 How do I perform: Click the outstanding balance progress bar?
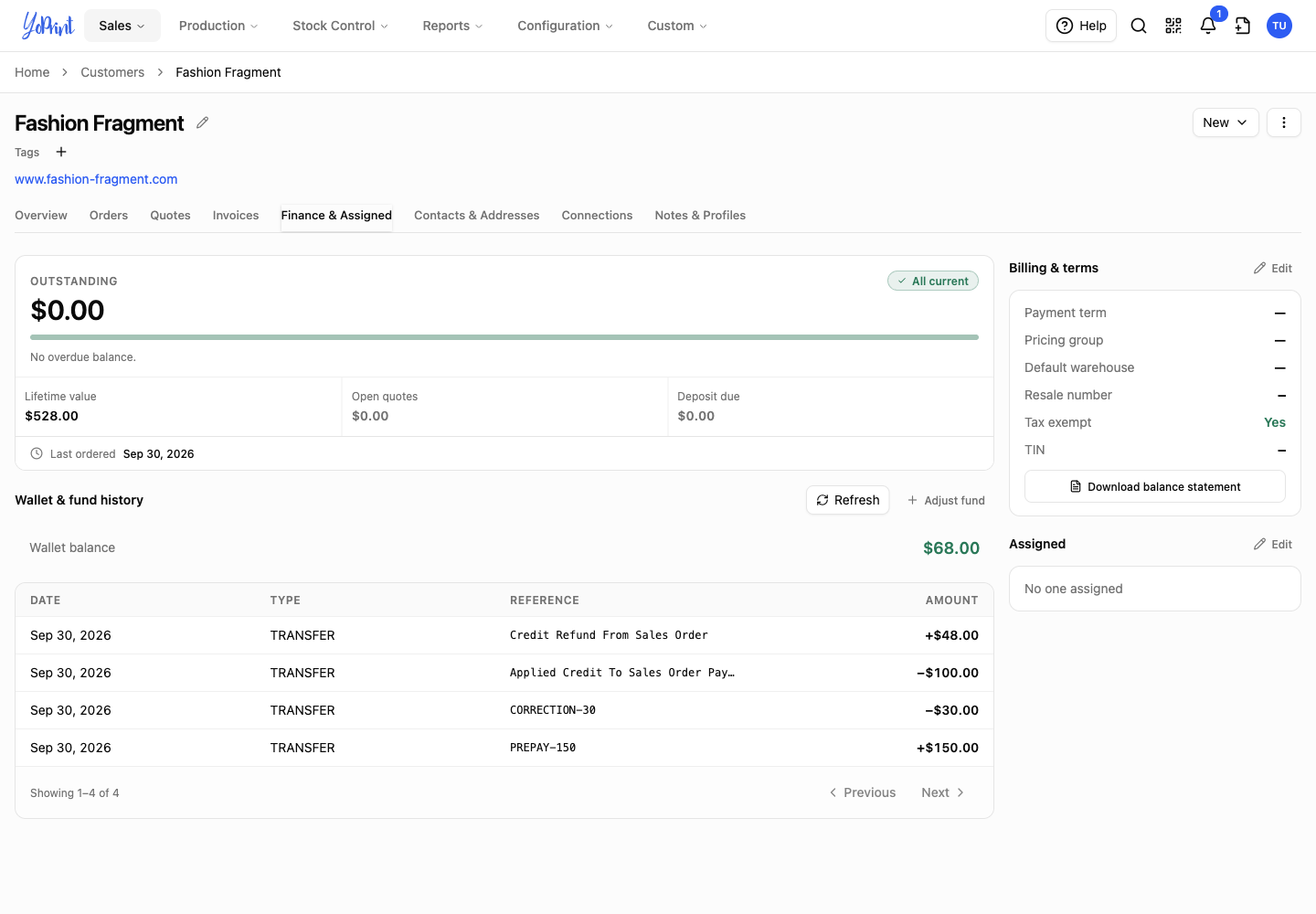click(504, 337)
